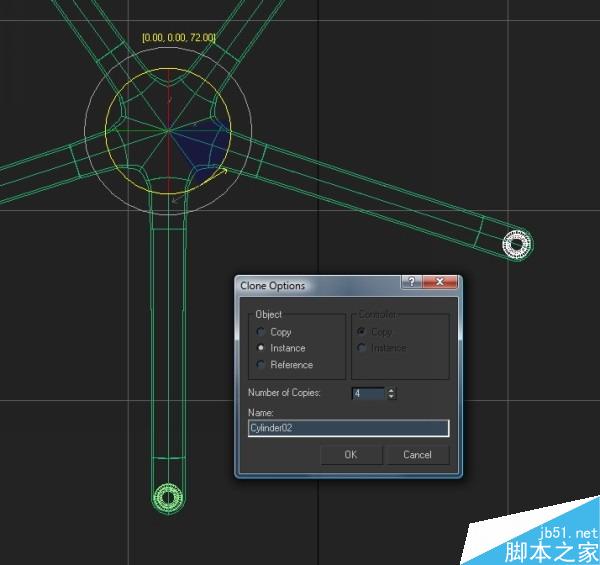
Task: Open help with the question mark button
Action: (412, 282)
